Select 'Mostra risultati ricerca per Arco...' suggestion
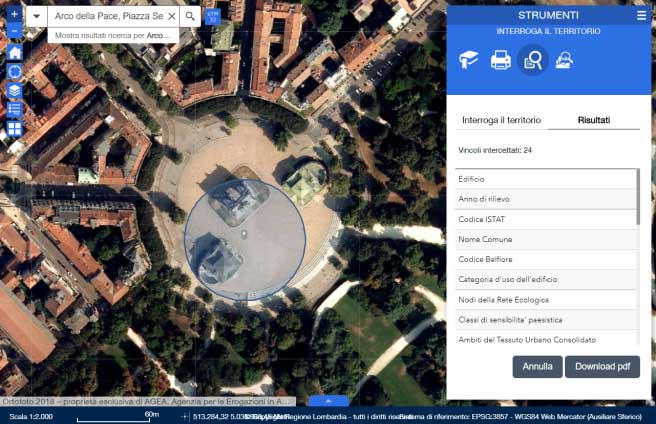The width and height of the screenshot is (656, 424). pyautogui.click(x=113, y=36)
